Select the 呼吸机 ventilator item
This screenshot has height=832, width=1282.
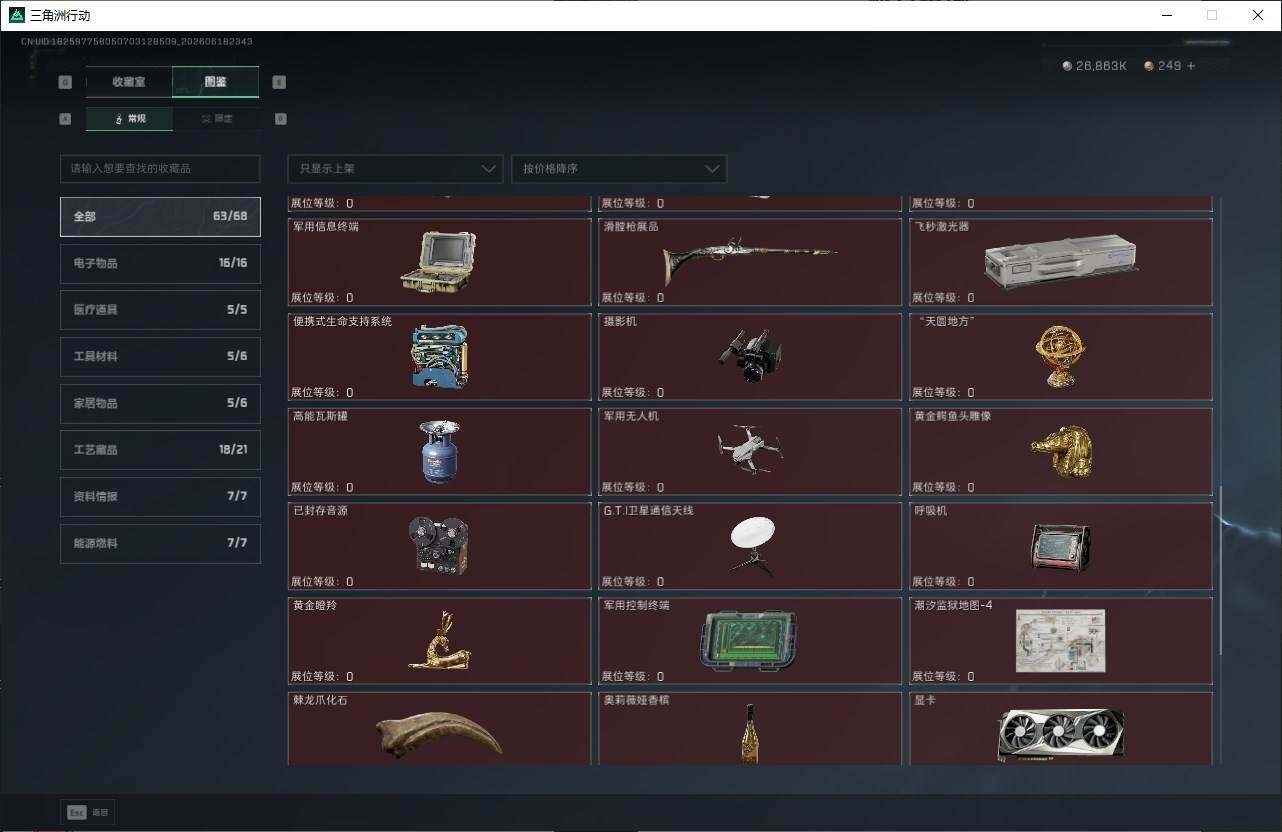(1060, 546)
